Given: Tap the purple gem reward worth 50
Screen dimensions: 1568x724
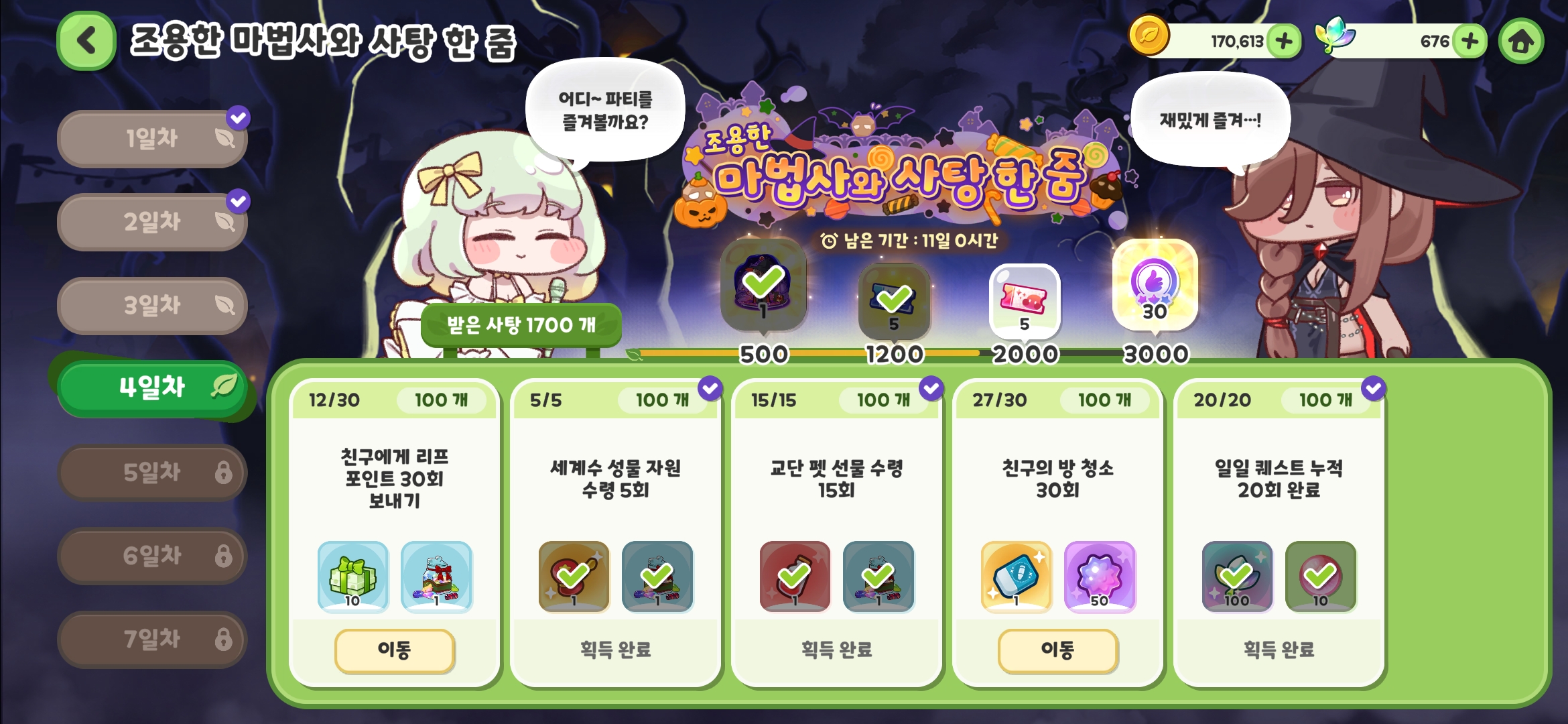Looking at the screenshot, I should [x=1100, y=577].
